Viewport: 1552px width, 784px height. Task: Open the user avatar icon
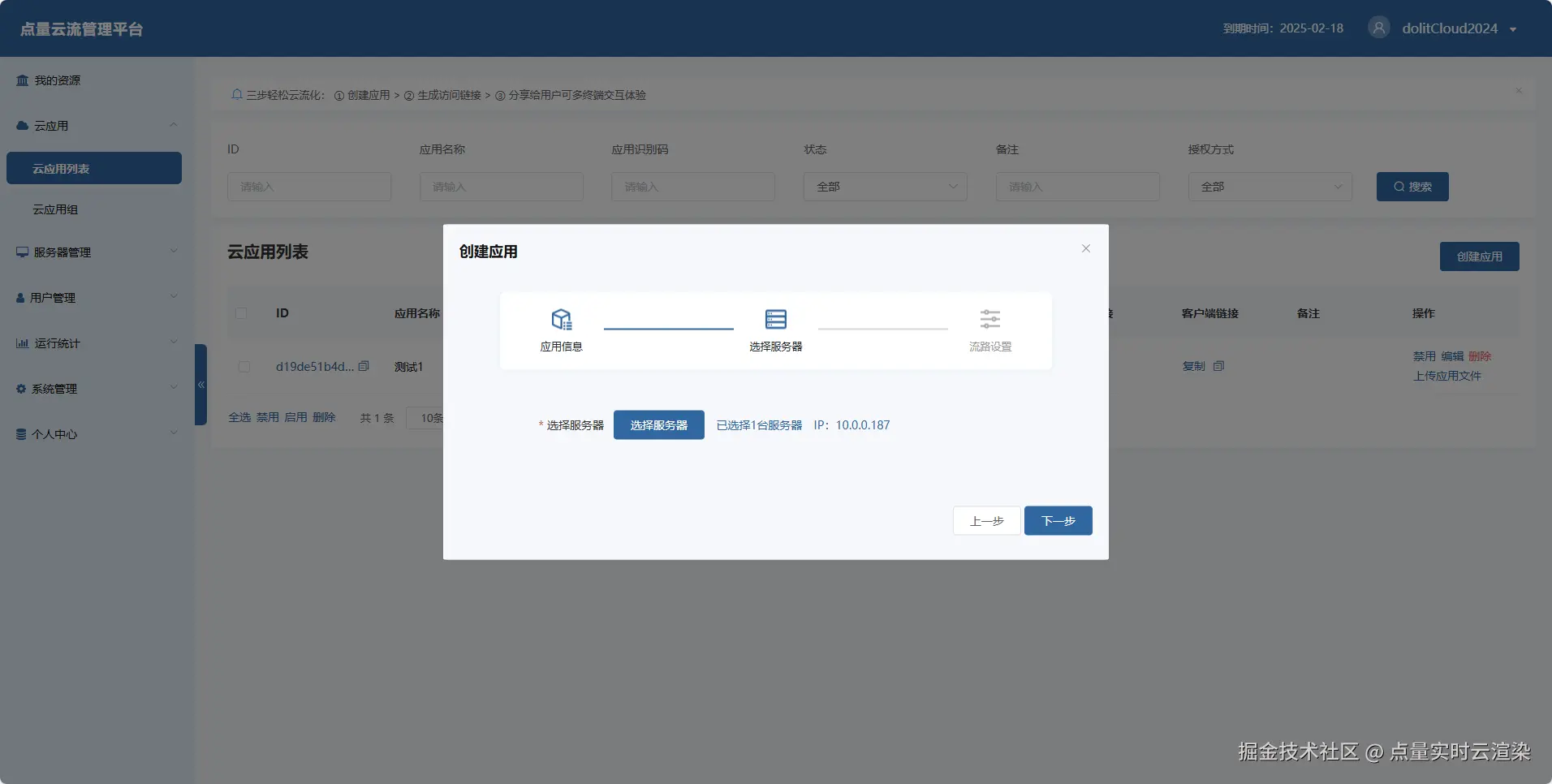point(1378,28)
